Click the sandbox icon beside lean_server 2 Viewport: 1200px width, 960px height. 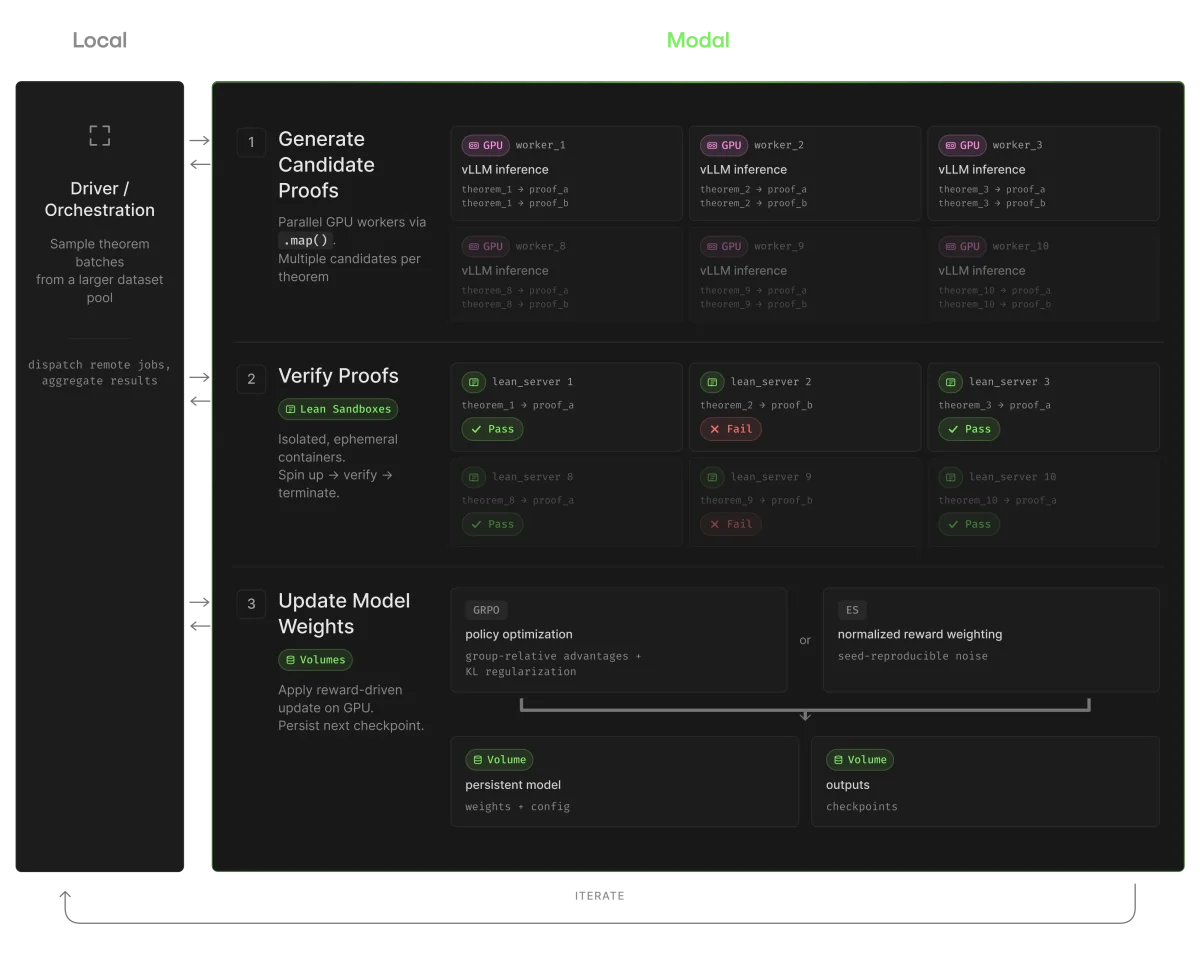coord(712,382)
